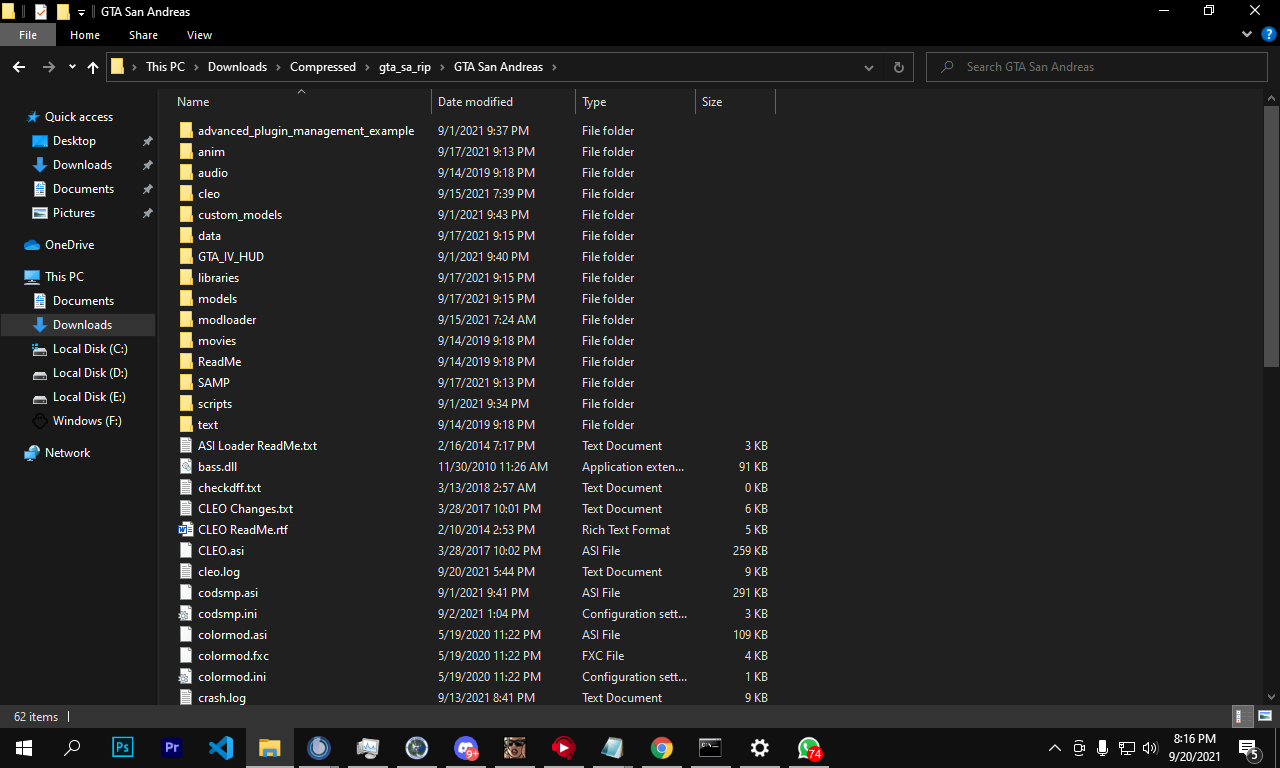The width and height of the screenshot is (1280, 768).
Task: Go back with the Back arrow
Action: pos(19,67)
